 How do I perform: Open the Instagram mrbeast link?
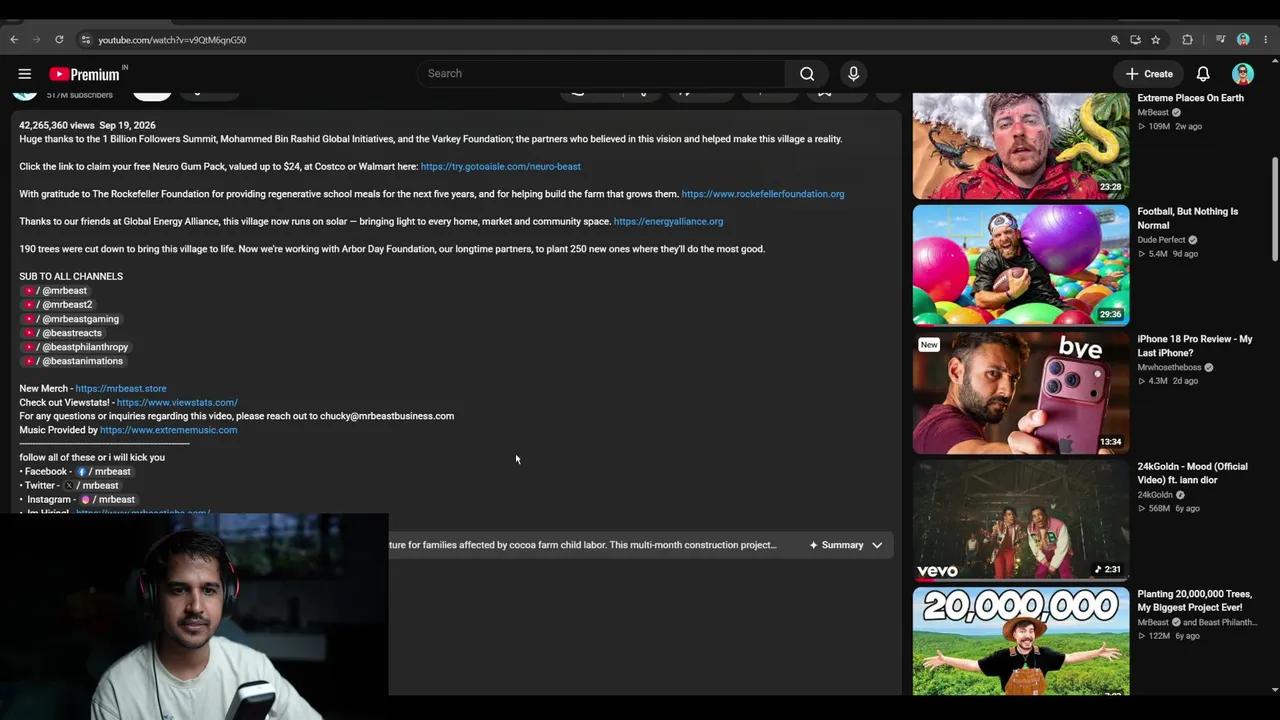point(108,500)
